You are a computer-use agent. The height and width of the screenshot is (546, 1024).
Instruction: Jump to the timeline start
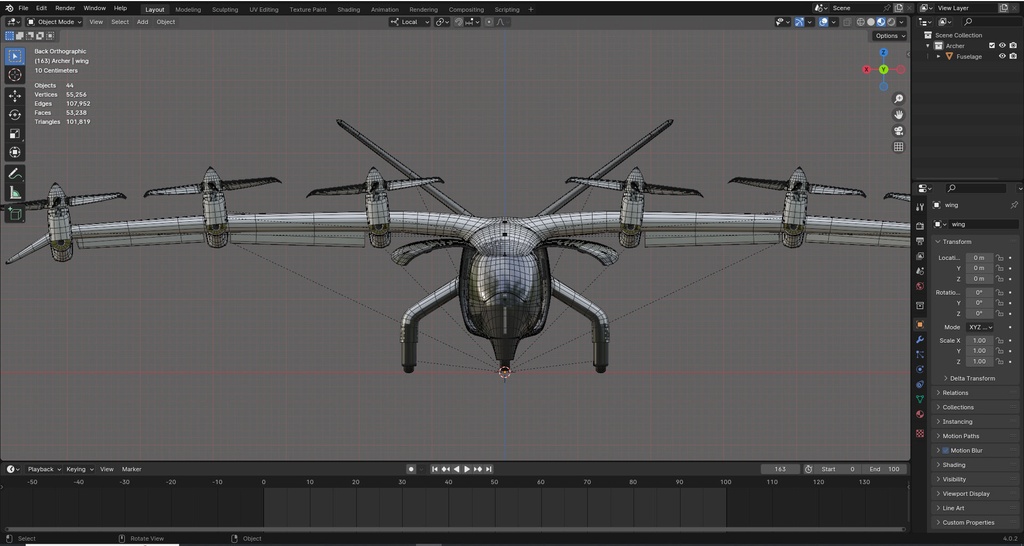435,469
